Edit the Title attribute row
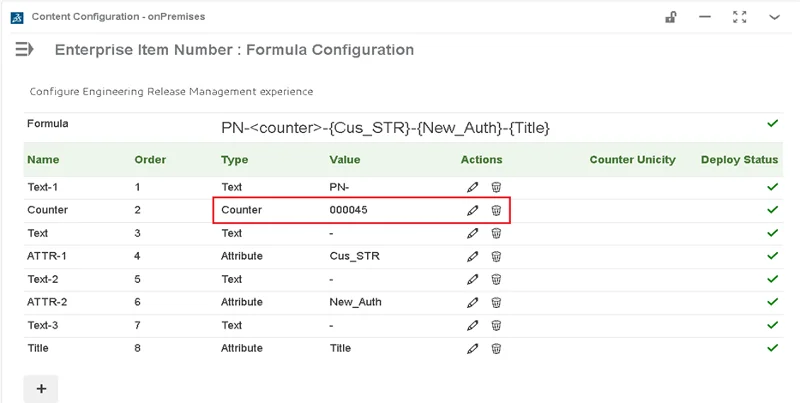The height and width of the screenshot is (403, 800). 473,348
